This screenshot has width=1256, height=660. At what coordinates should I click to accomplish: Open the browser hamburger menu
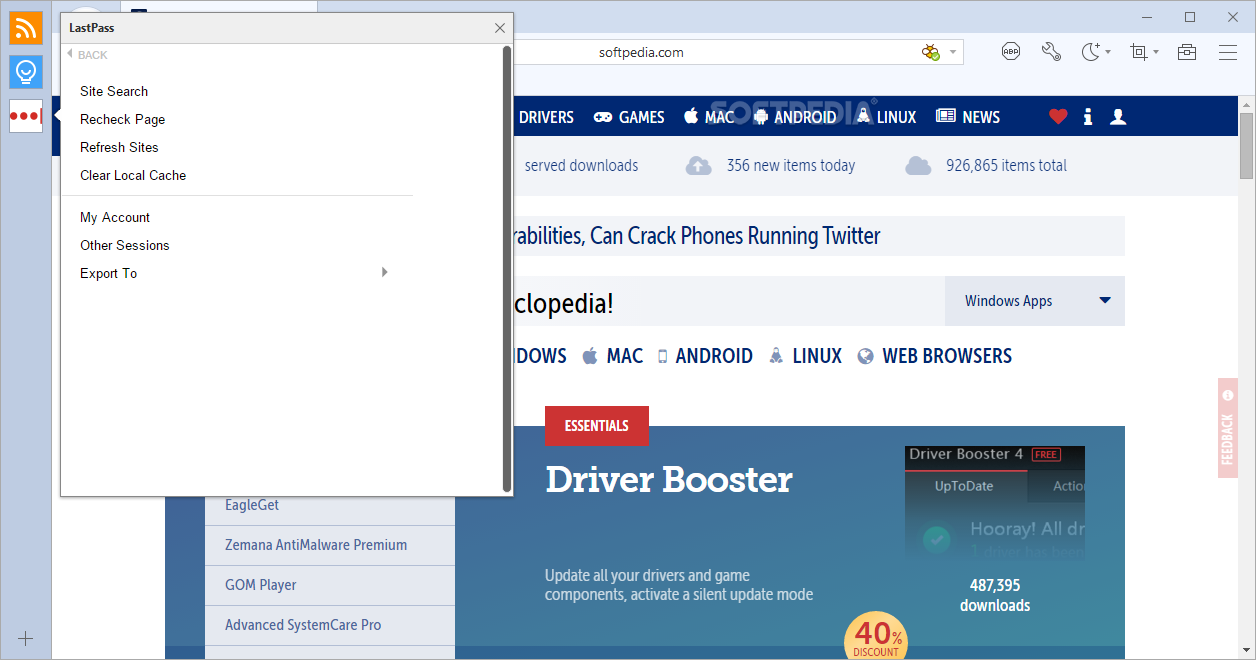point(1227,52)
